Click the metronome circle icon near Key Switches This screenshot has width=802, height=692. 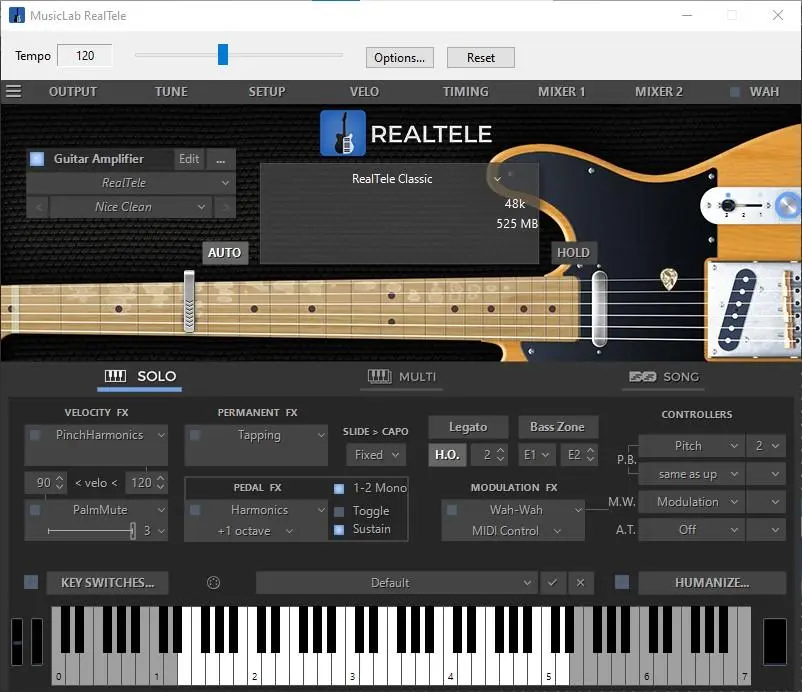(213, 583)
